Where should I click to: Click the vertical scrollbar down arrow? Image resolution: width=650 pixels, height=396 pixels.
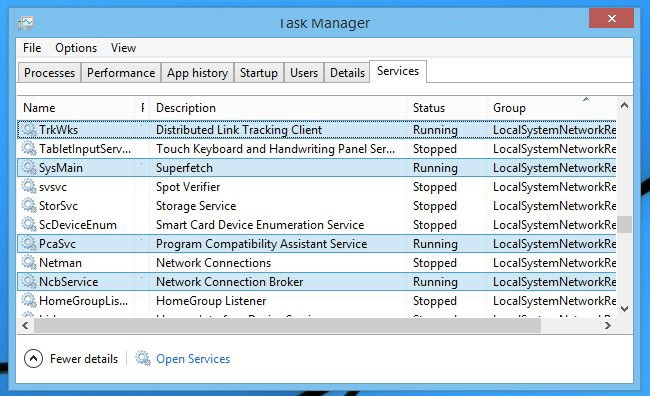point(625,309)
